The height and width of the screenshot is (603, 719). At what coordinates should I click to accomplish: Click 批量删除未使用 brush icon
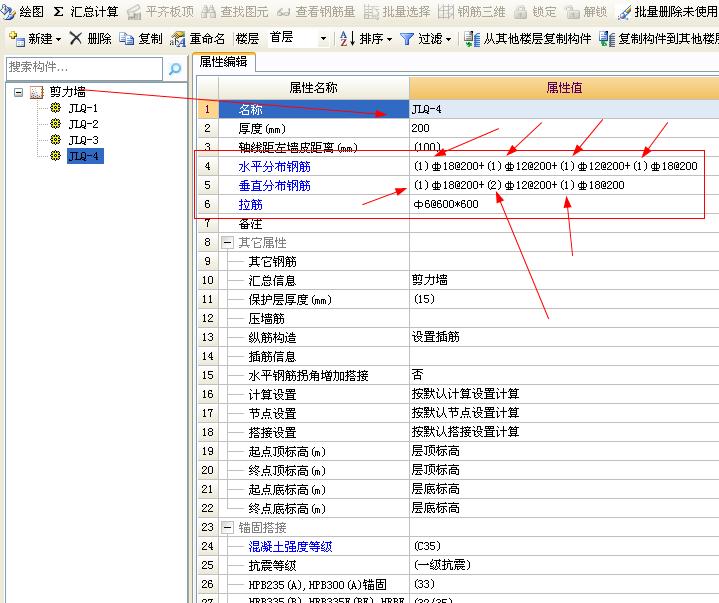point(625,12)
